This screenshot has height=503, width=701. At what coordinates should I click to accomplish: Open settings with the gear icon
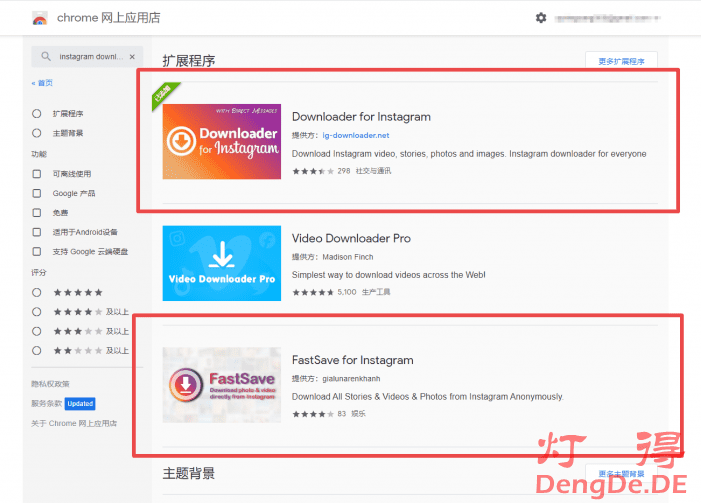541,18
